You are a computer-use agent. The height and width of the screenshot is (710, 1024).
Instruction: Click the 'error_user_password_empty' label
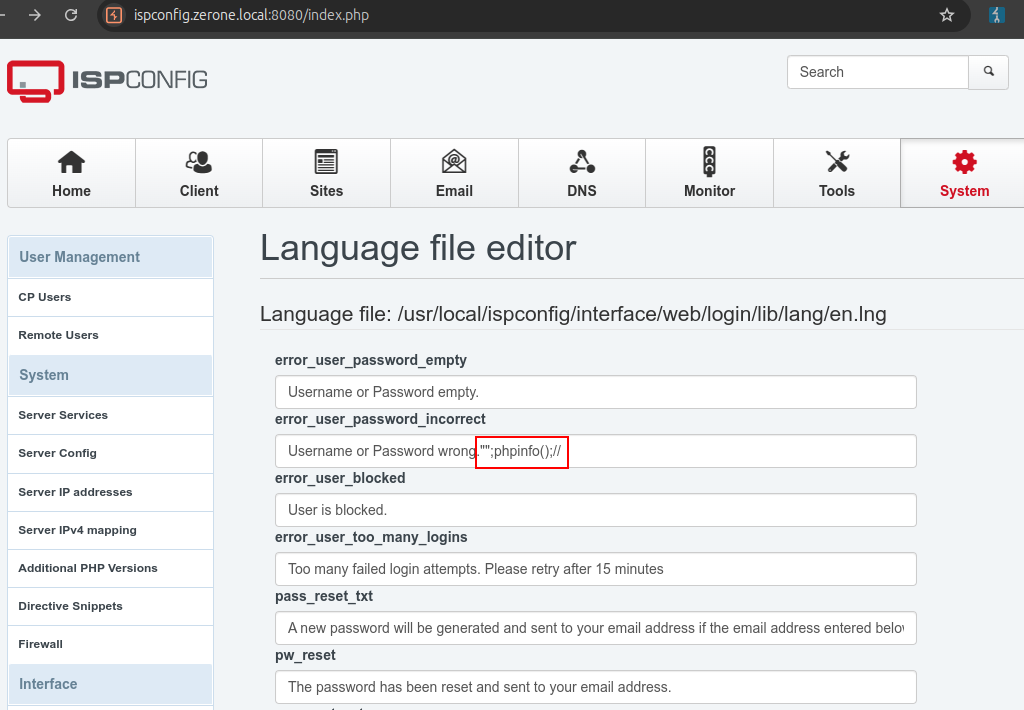pos(371,361)
